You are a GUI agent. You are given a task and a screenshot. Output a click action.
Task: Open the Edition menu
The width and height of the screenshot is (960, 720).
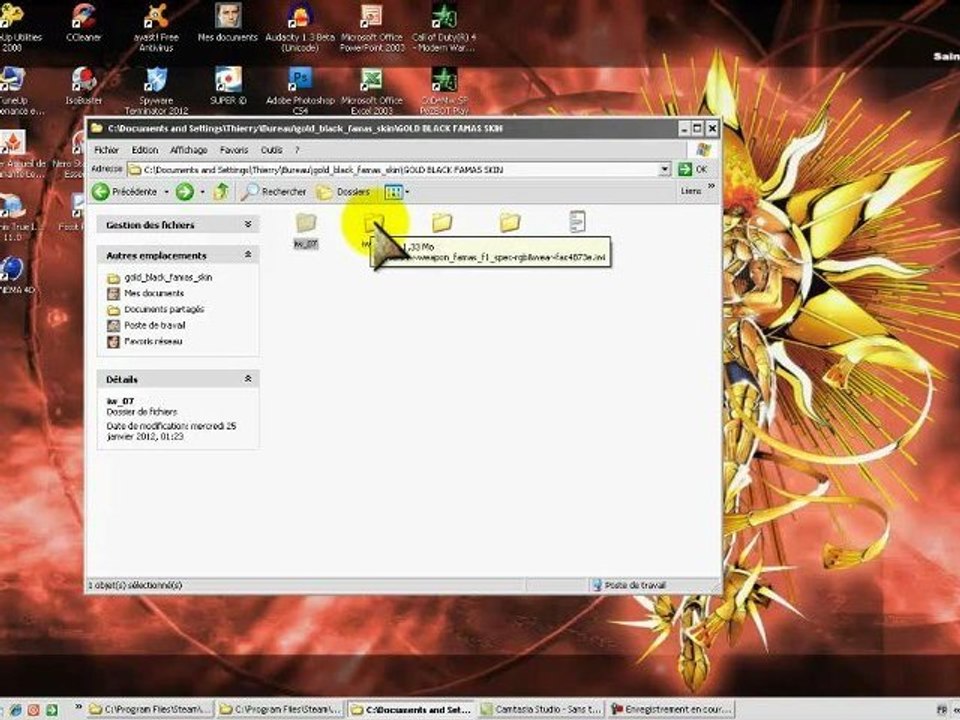tap(144, 150)
